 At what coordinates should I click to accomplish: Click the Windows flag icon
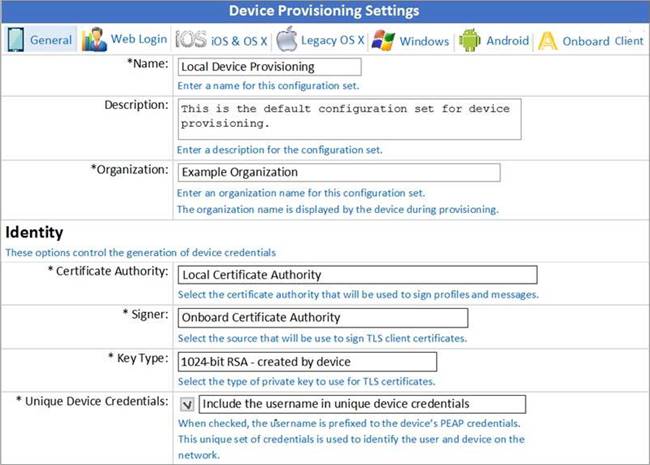[382, 41]
